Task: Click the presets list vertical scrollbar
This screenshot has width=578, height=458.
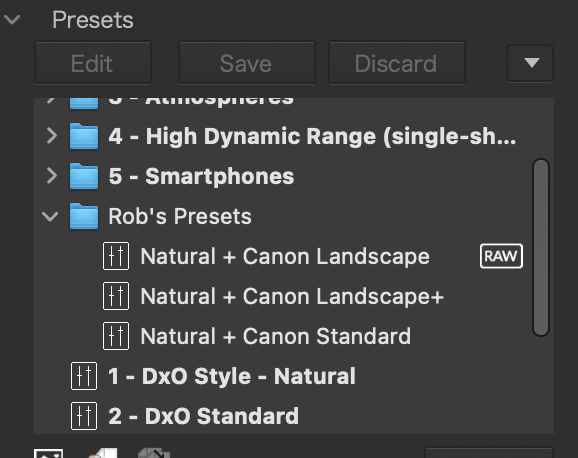Action: click(x=541, y=247)
